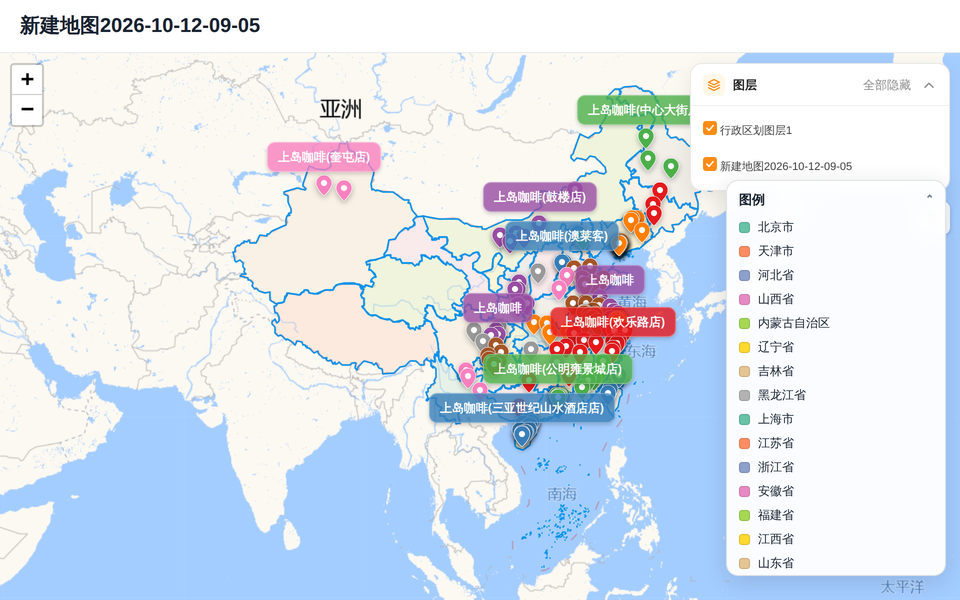960x600 pixels.
Task: Zoom in the map with plus button
Action: [x=27, y=80]
